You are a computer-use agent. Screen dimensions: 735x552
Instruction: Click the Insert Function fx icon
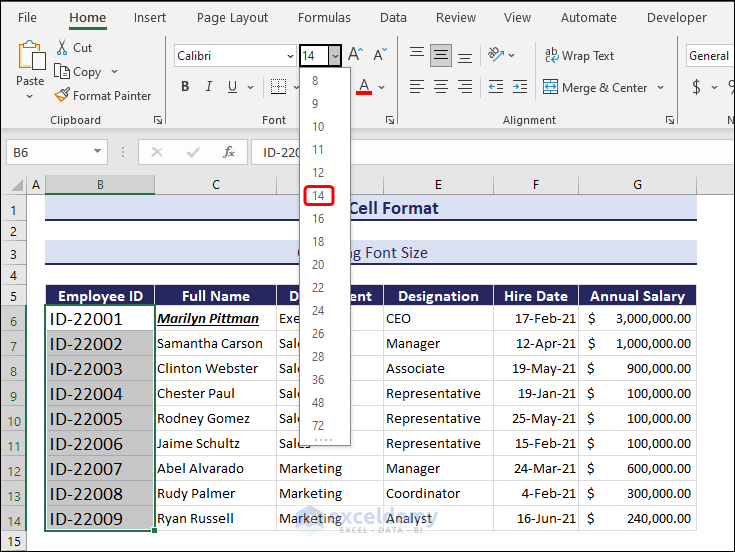pos(229,152)
